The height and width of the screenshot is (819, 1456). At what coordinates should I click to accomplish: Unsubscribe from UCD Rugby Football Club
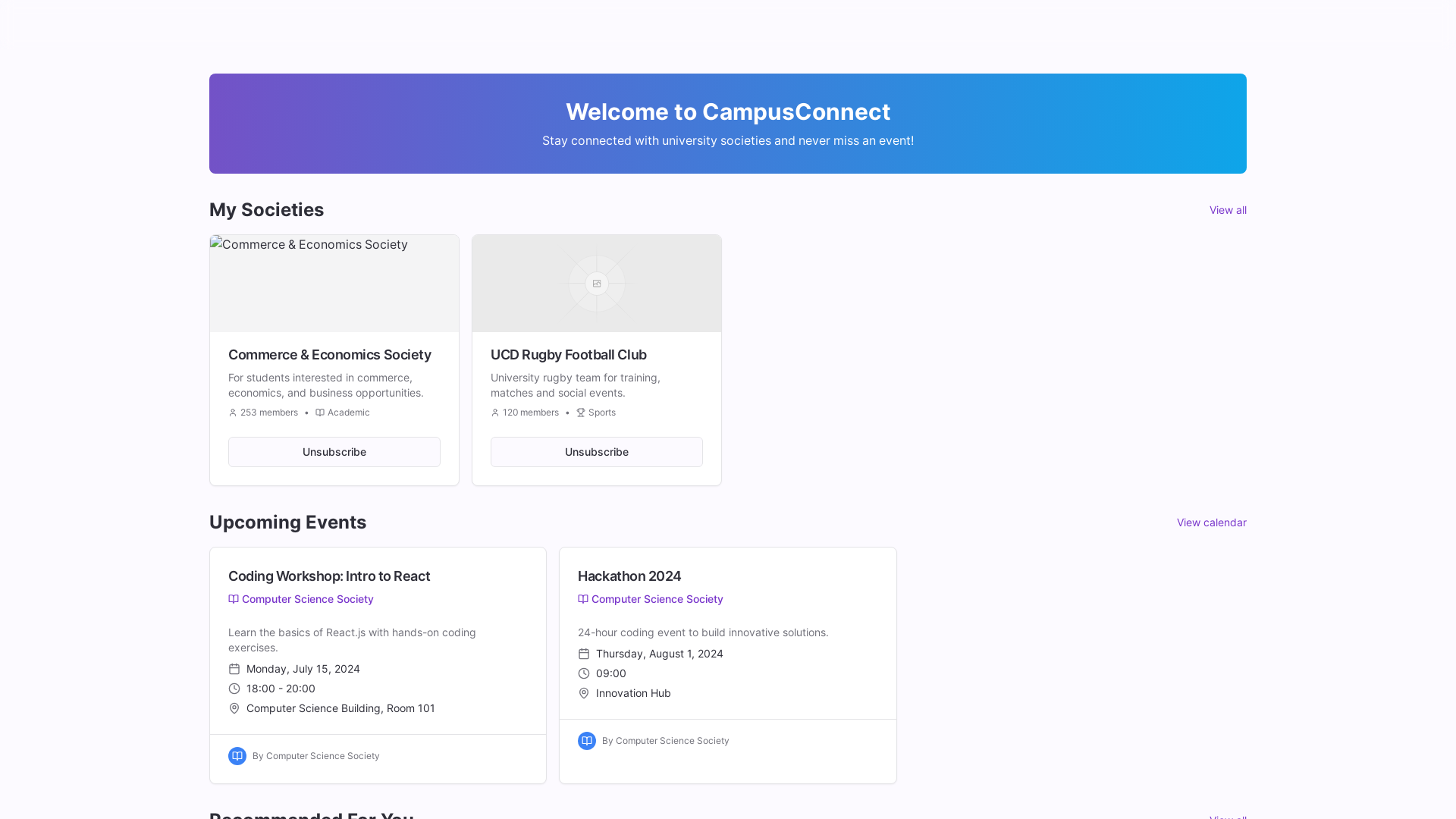[x=597, y=452]
